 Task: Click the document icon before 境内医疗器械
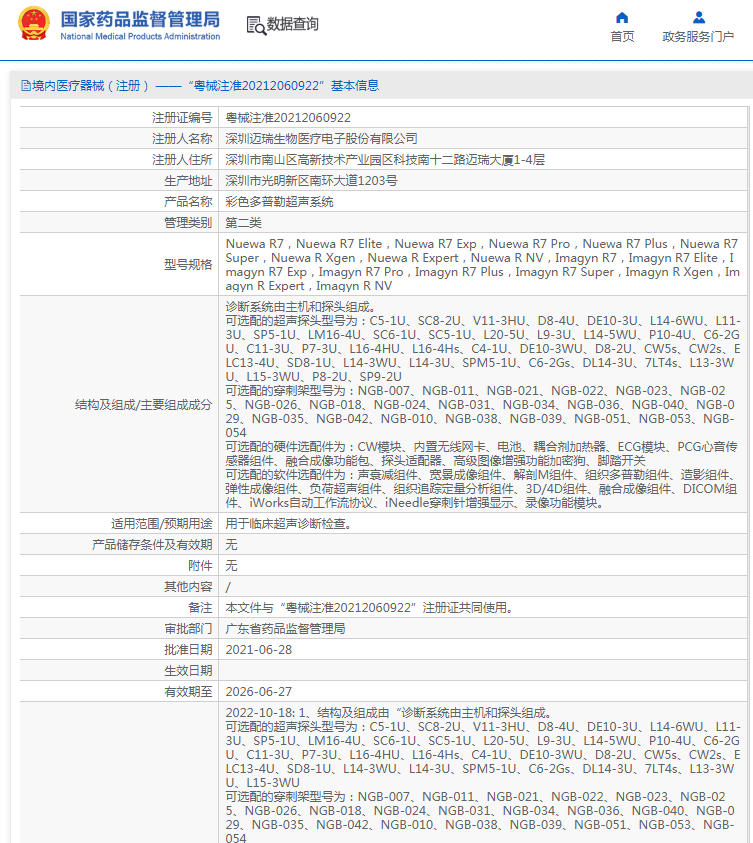click(x=25, y=85)
